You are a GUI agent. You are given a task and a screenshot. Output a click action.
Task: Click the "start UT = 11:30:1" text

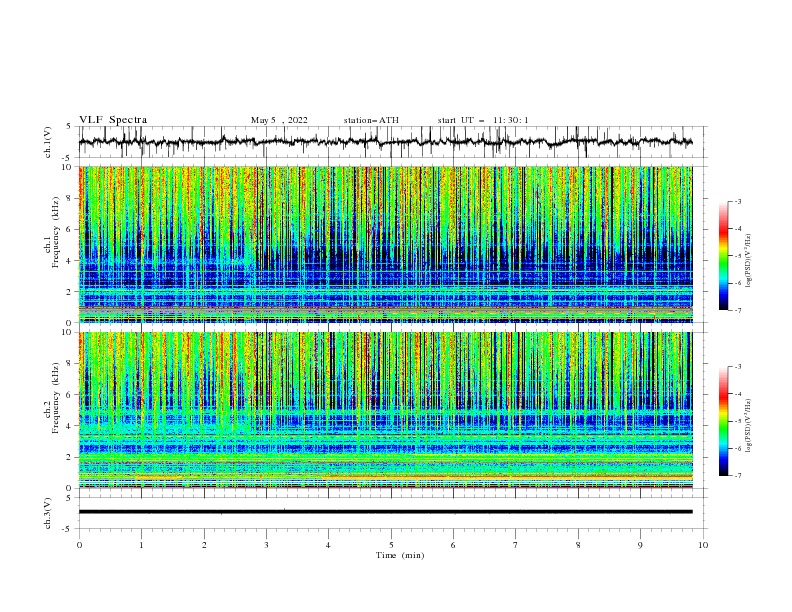pyautogui.click(x=483, y=120)
